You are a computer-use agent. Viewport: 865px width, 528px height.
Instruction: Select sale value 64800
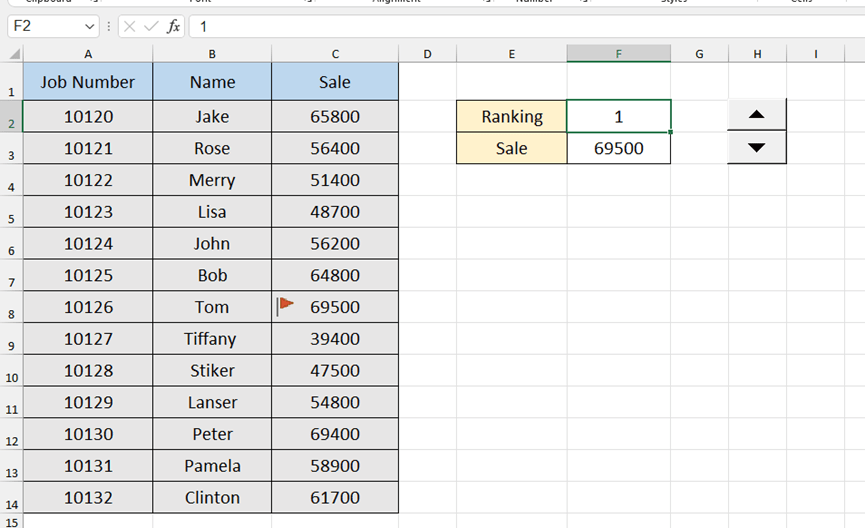pyautogui.click(x=335, y=275)
